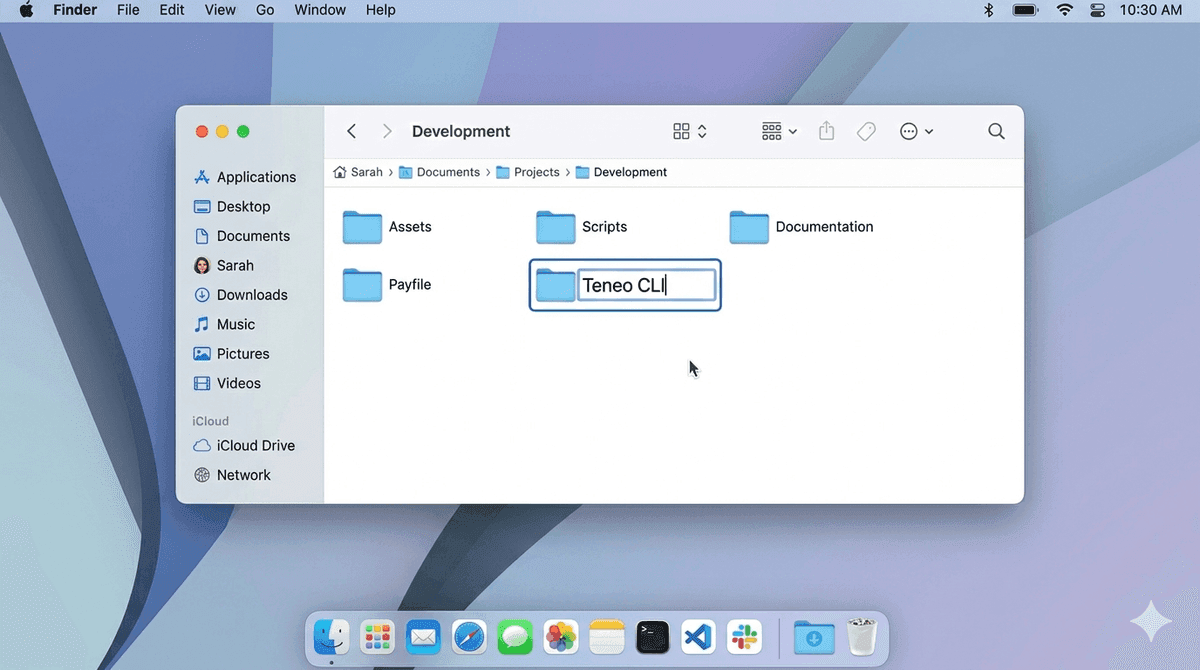Click the Tags icon in the toolbar

tap(866, 131)
